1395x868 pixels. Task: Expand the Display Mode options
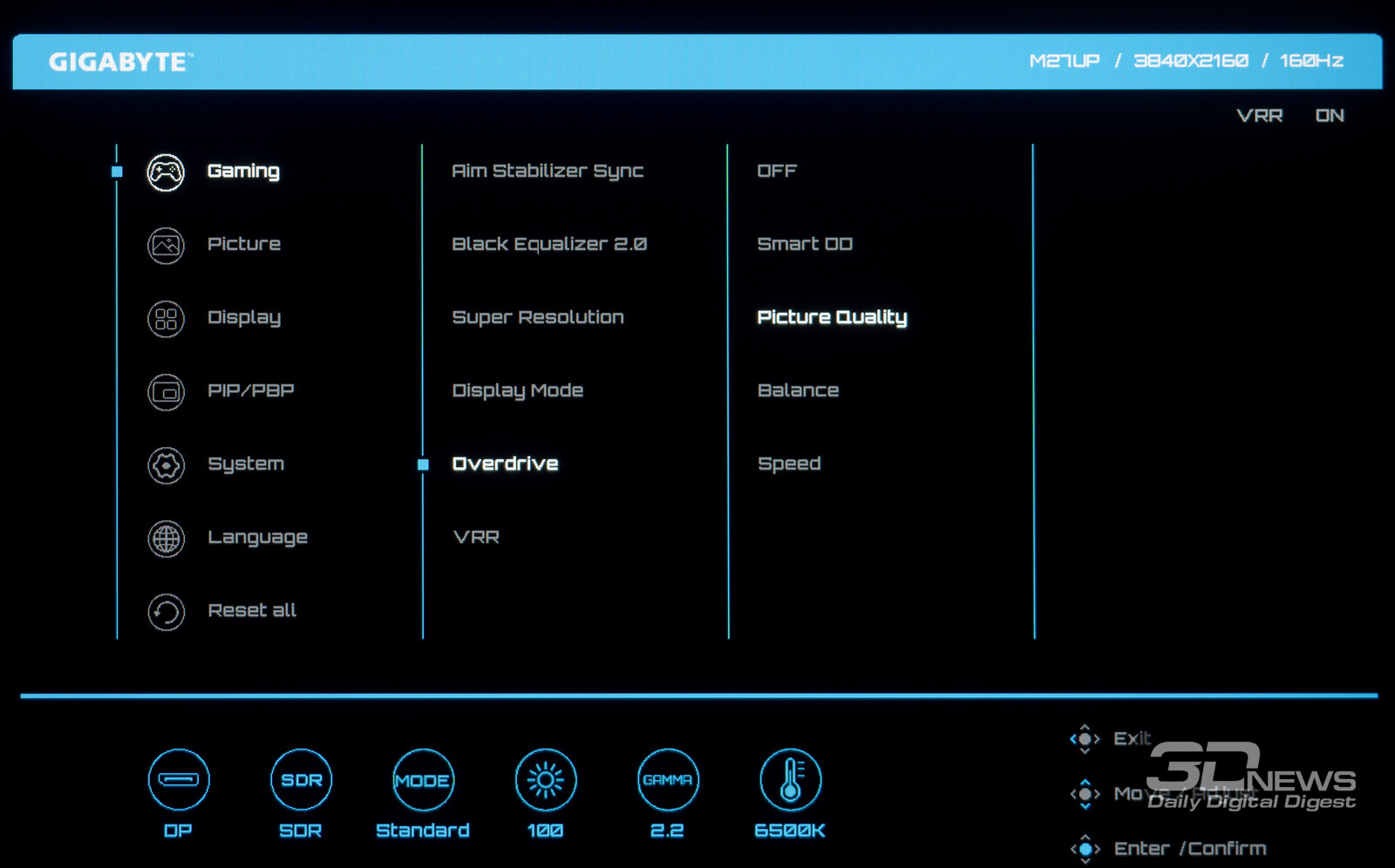point(518,390)
